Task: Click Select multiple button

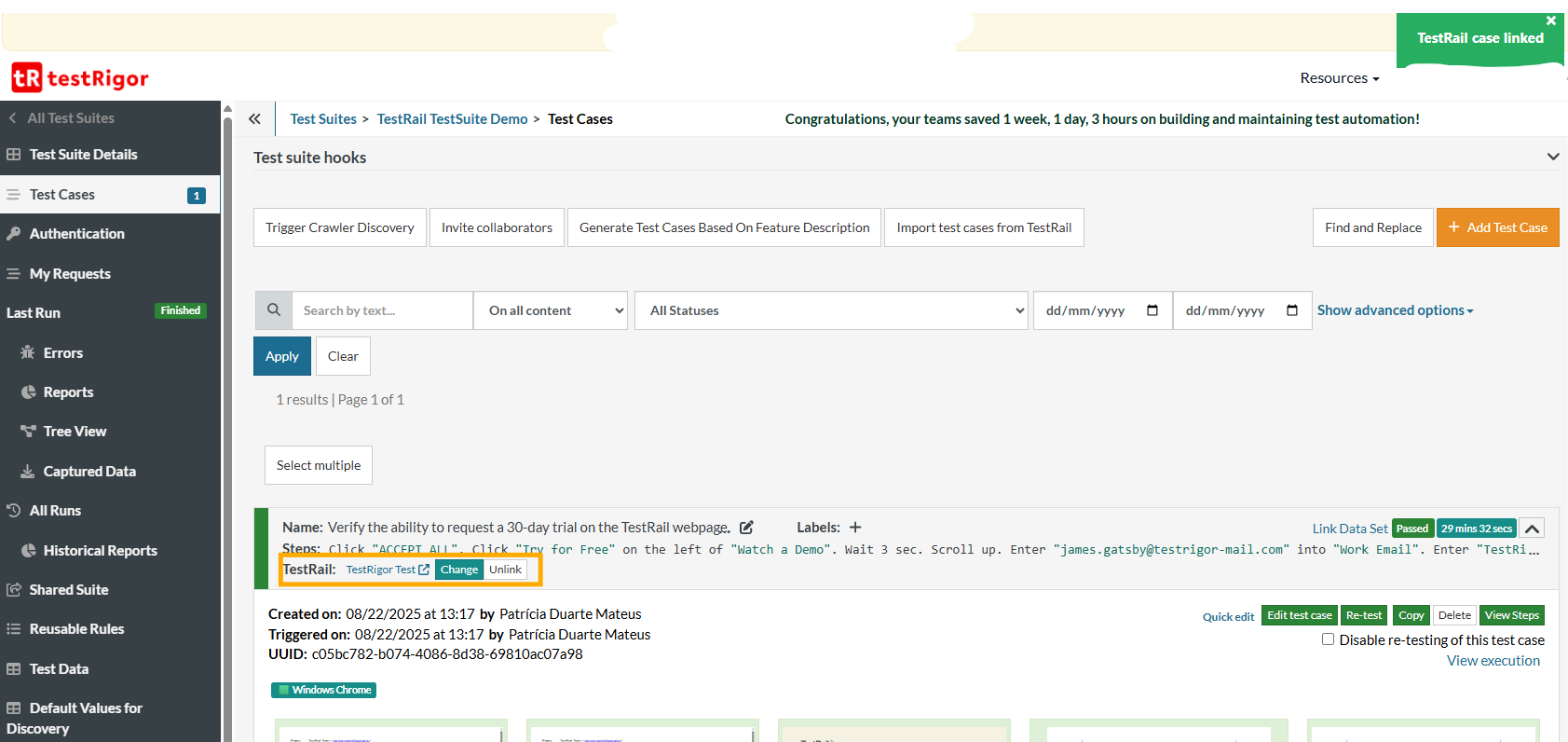Action: click(x=319, y=465)
